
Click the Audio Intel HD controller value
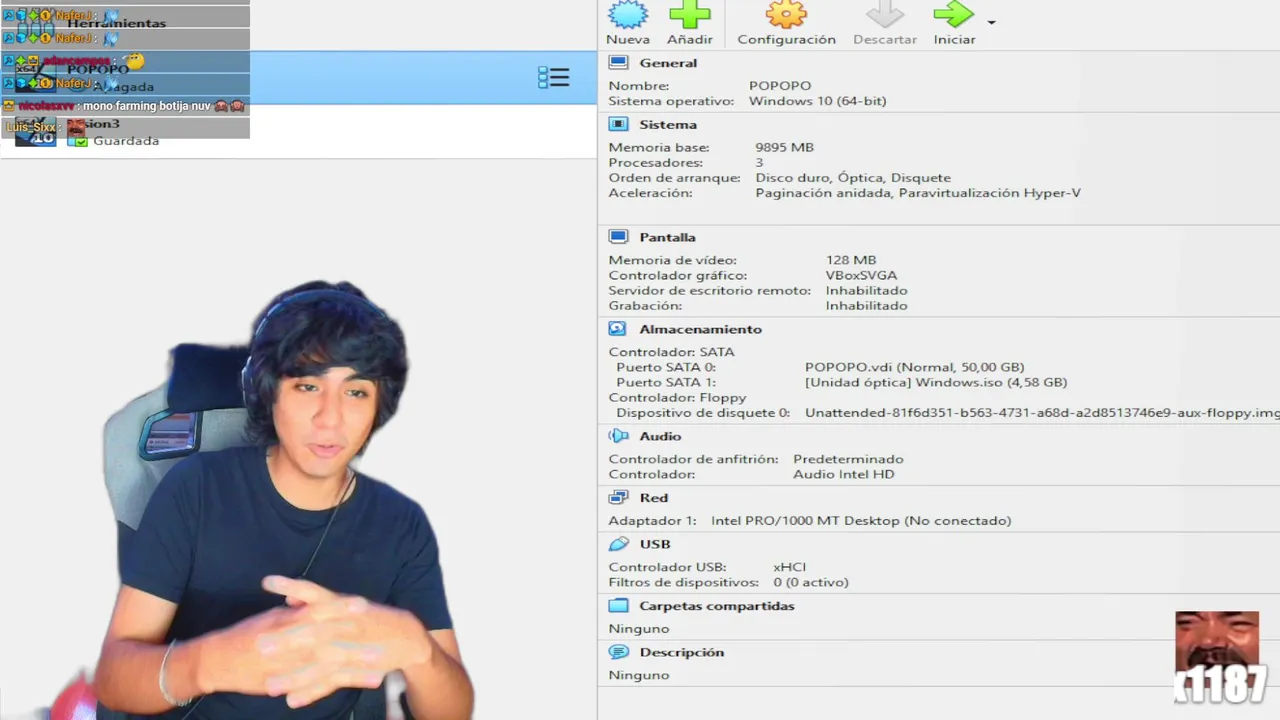pos(843,474)
